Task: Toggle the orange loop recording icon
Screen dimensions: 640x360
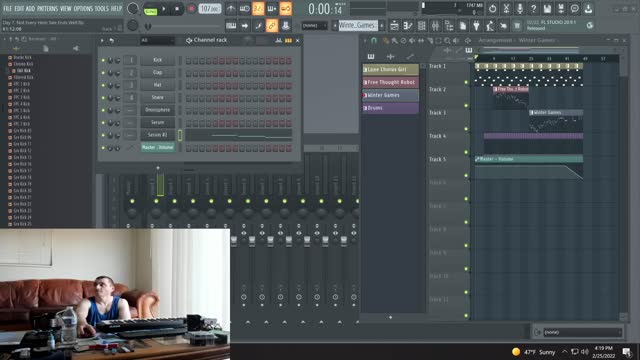Action: (285, 9)
